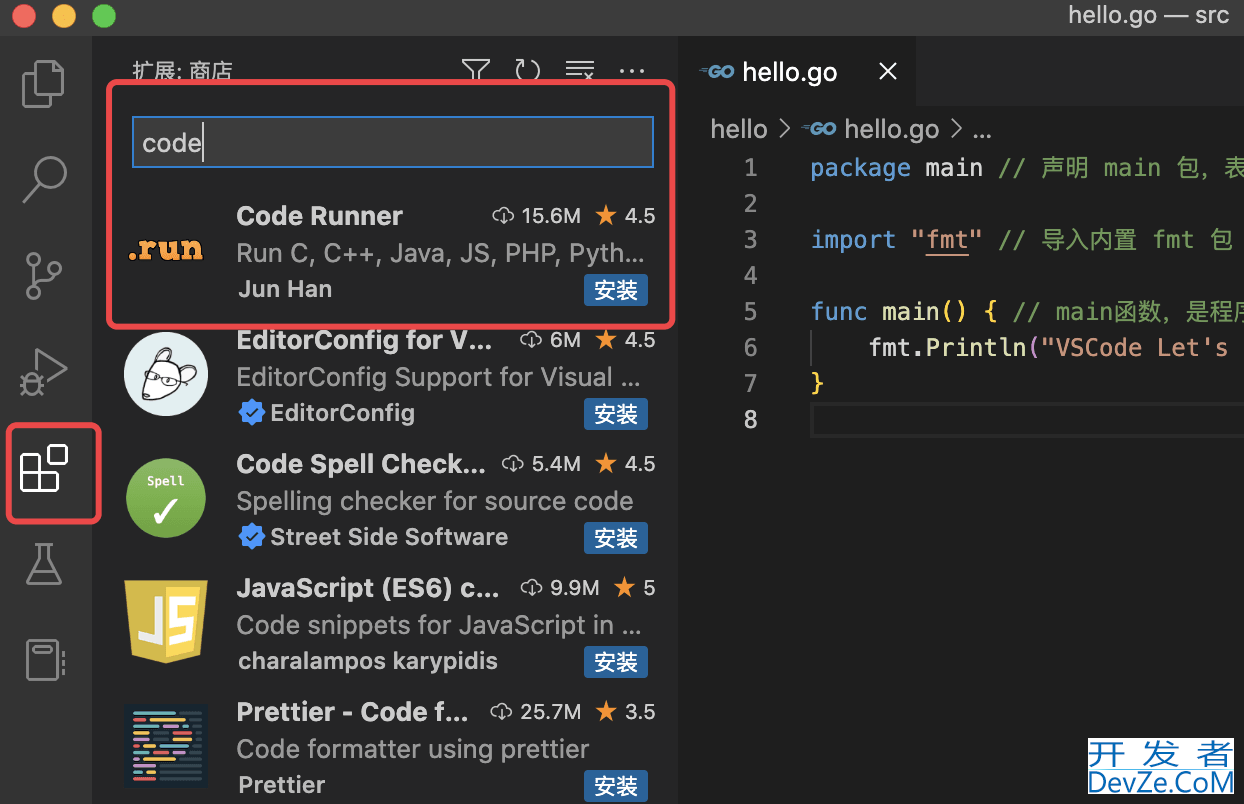Viewport: 1244px width, 804px height.
Task: Open the Source Control view
Action: pyautogui.click(x=44, y=275)
